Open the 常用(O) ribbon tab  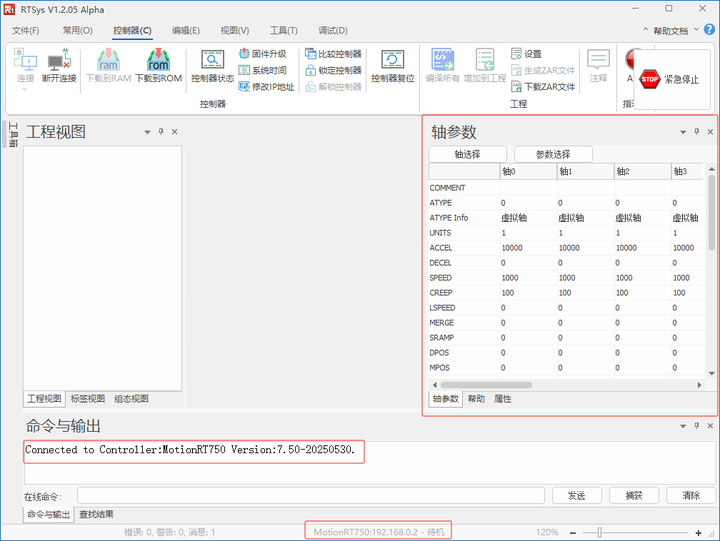click(78, 31)
